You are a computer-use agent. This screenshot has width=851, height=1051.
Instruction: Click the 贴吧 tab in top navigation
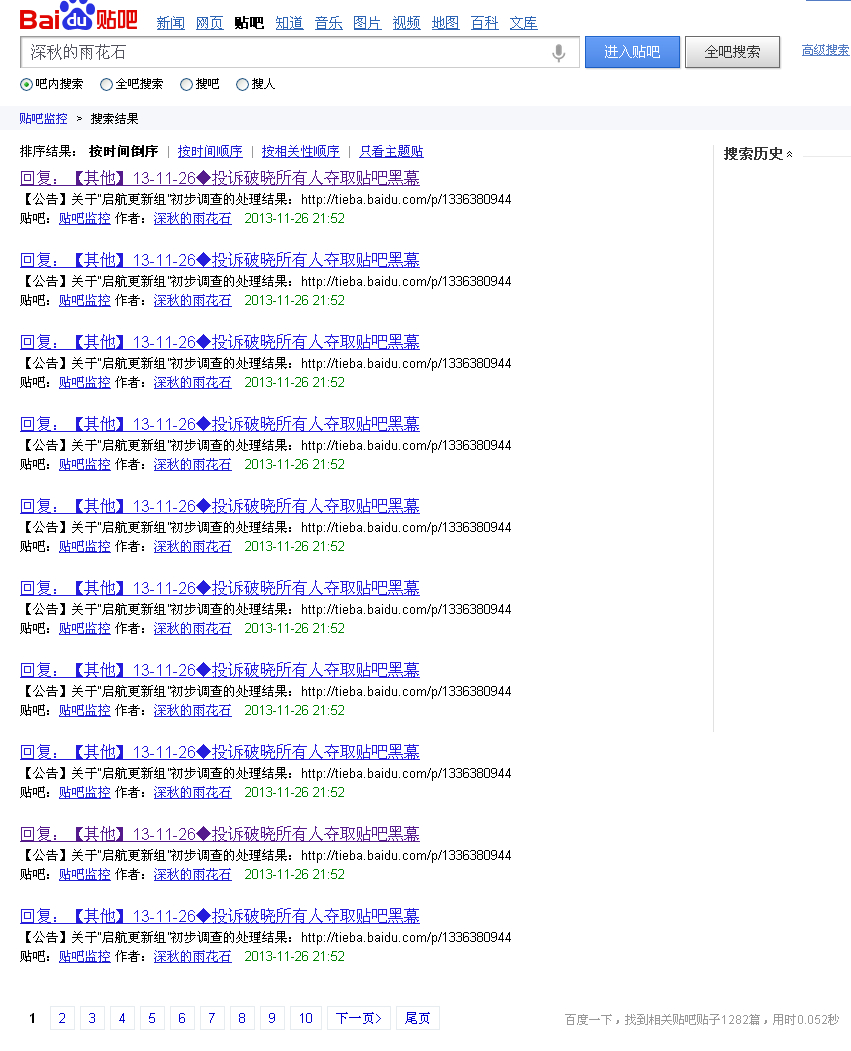[249, 23]
